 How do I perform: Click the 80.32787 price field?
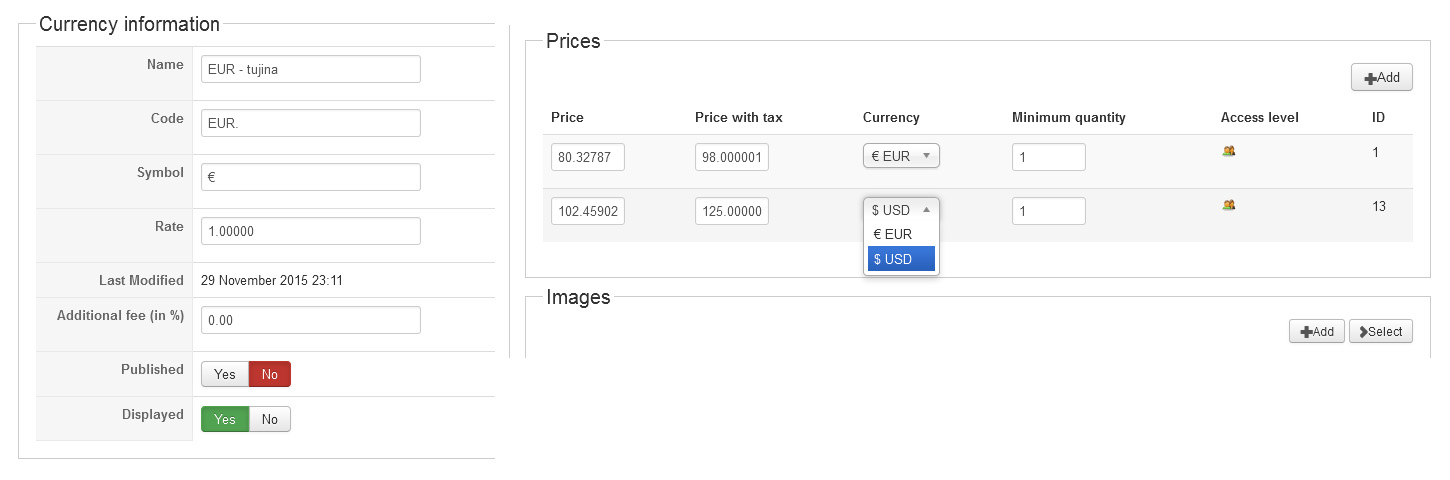pyautogui.click(x=588, y=157)
